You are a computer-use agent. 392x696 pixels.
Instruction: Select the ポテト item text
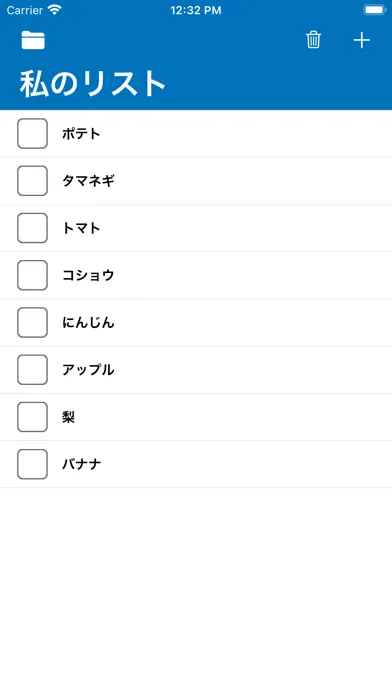click(81, 133)
